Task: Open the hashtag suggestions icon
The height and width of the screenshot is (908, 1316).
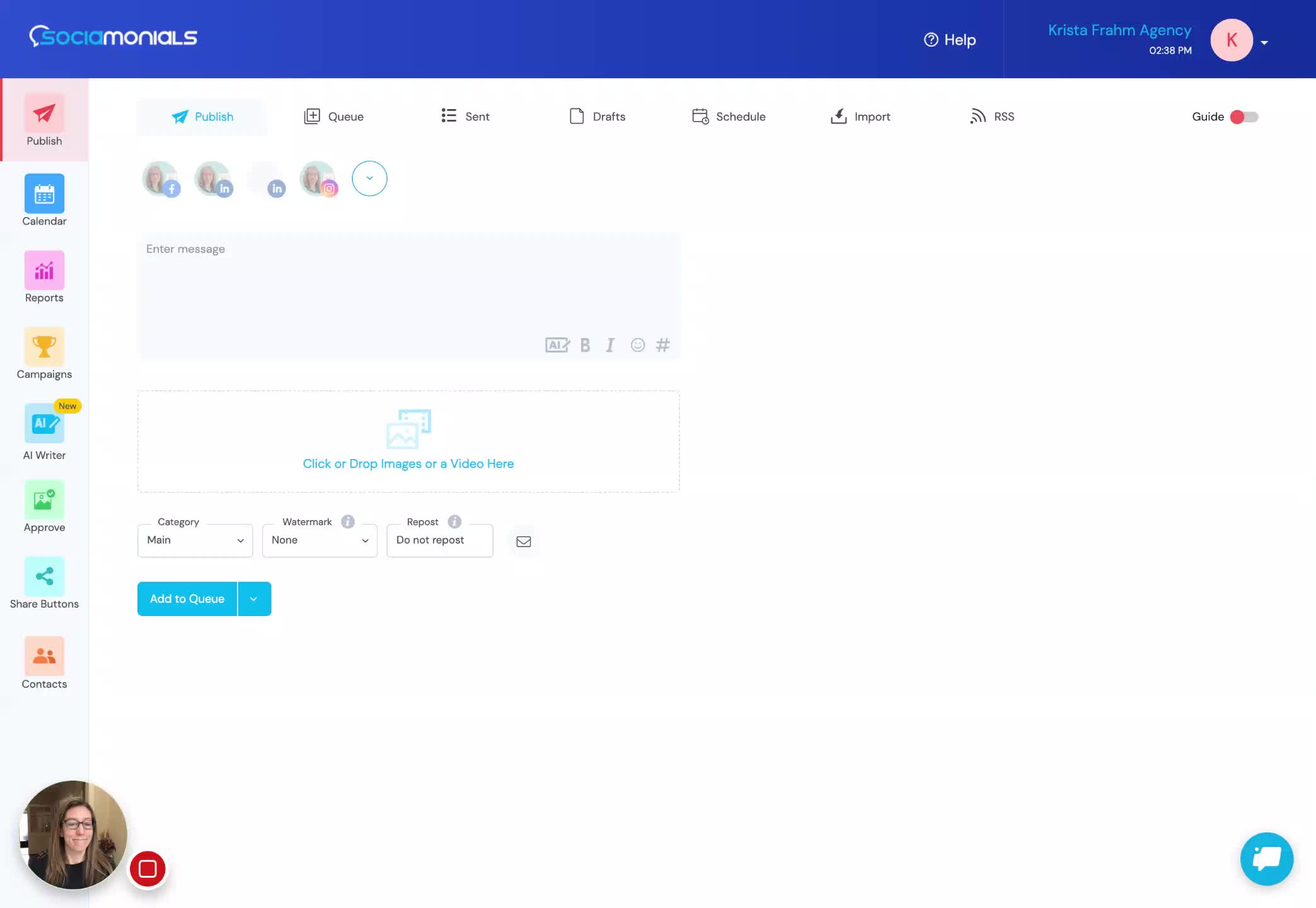Action: 662,345
